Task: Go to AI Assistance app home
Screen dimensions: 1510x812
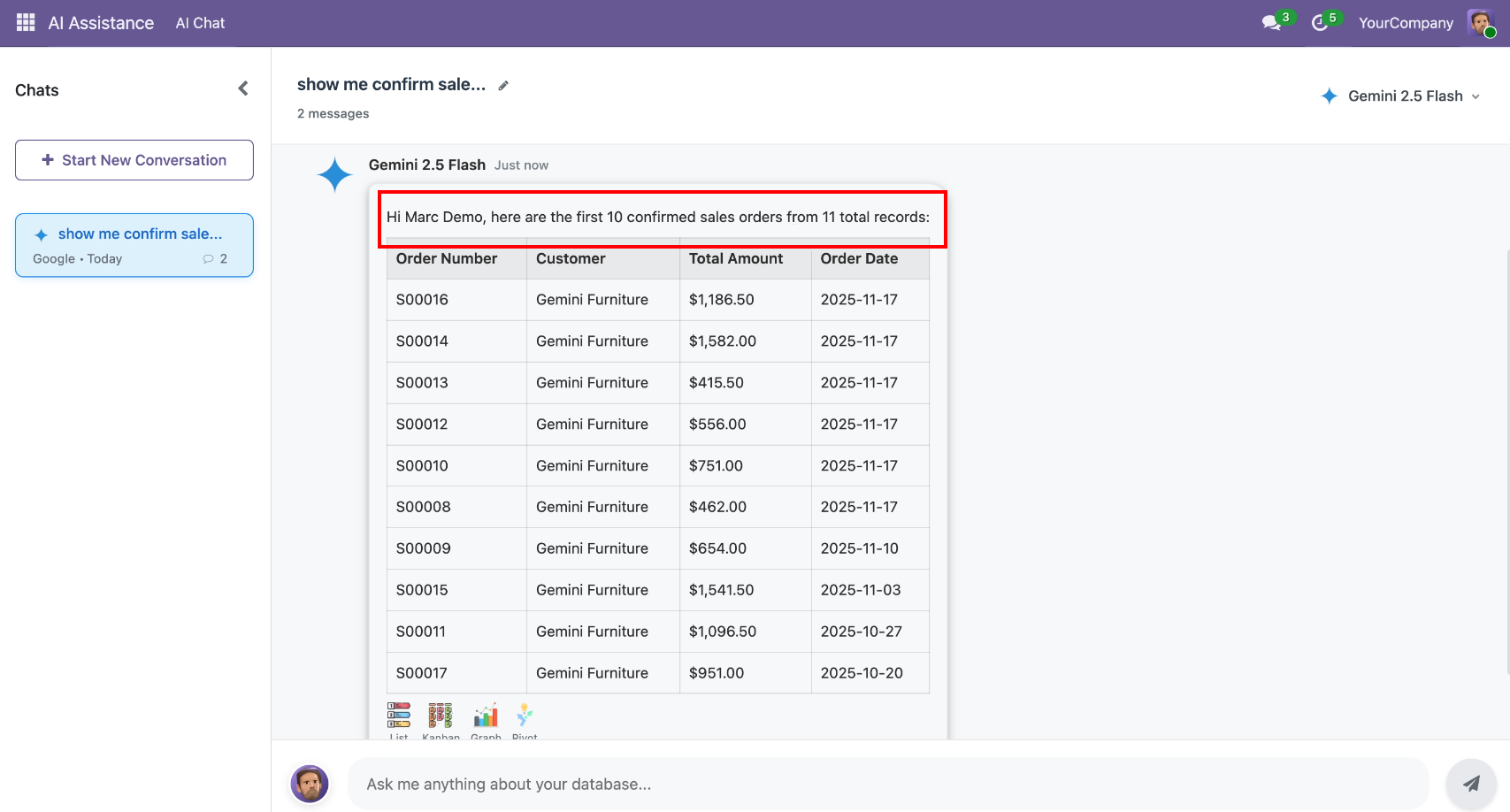Action: coord(101,23)
